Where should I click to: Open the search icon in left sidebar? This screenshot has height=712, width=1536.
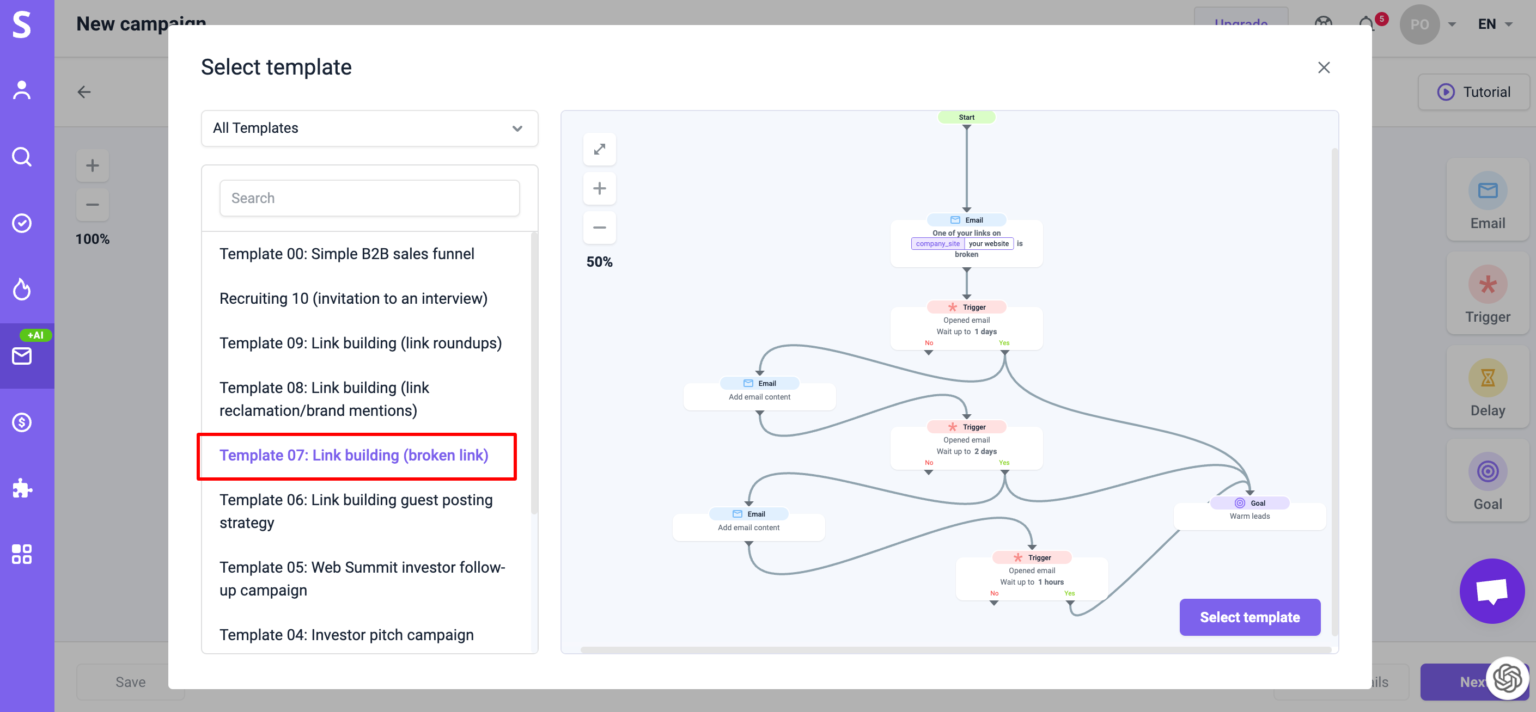point(22,157)
